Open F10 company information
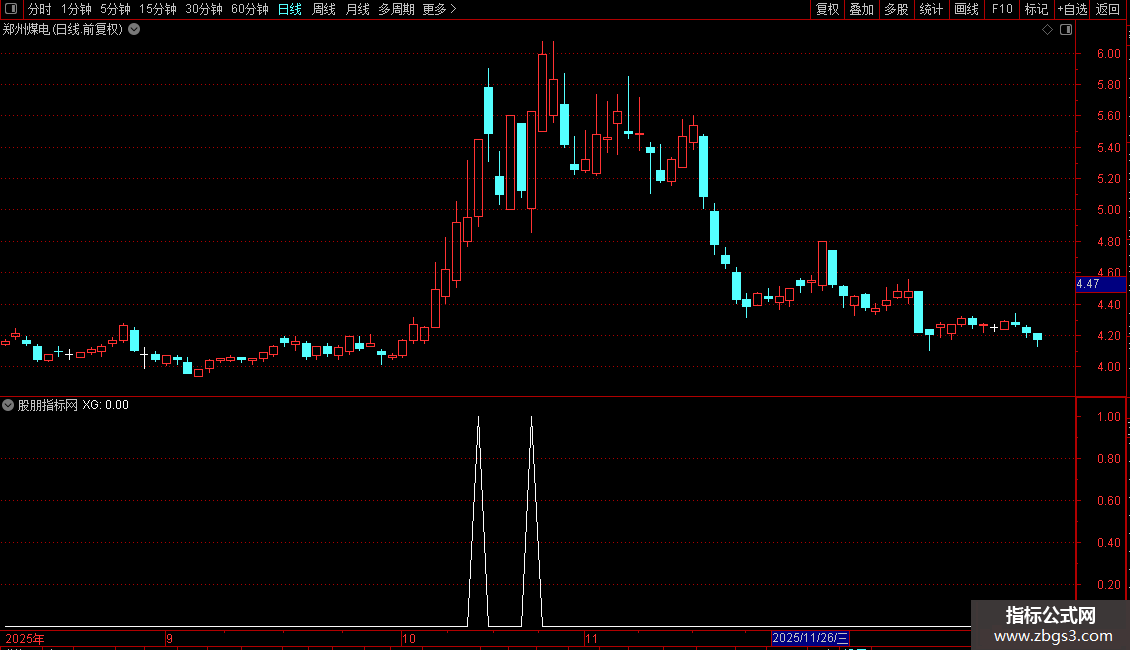The height and width of the screenshot is (650, 1130). coord(1002,9)
